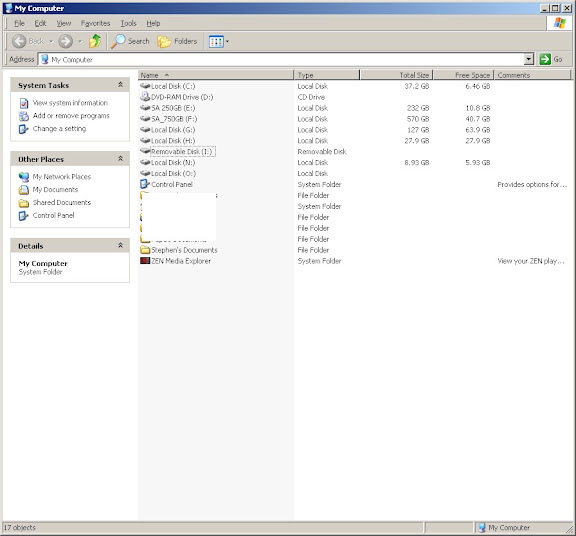This screenshot has width=576, height=536.
Task: Collapse the Other Places panel
Action: tap(120, 159)
